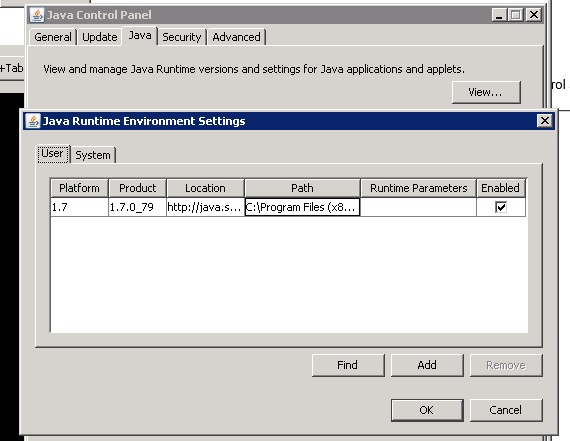Go to the Security tab in Java Control Panel
The height and width of the screenshot is (441, 570).
(182, 37)
